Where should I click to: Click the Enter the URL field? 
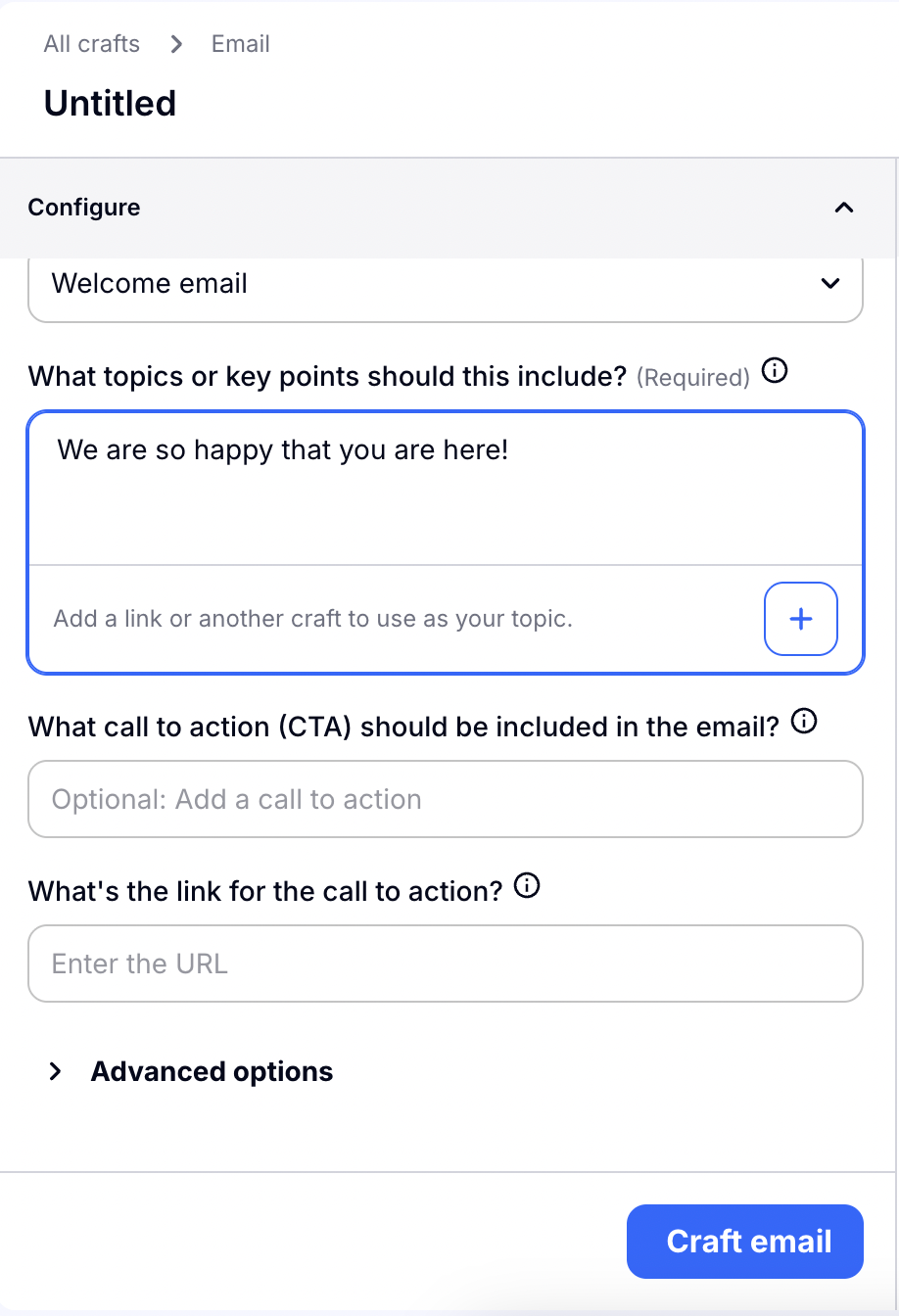pos(446,963)
